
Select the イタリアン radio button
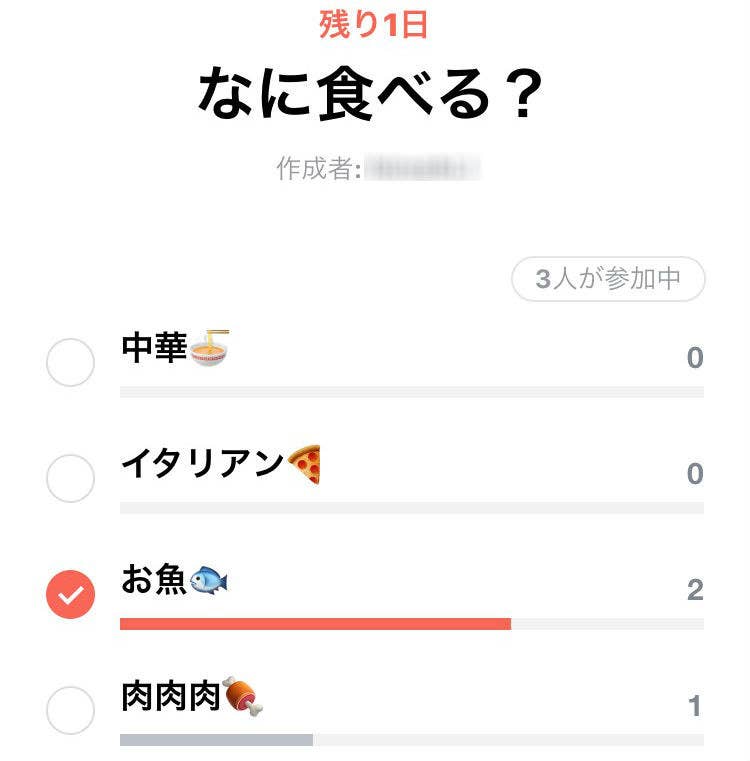pyautogui.click(x=71, y=478)
